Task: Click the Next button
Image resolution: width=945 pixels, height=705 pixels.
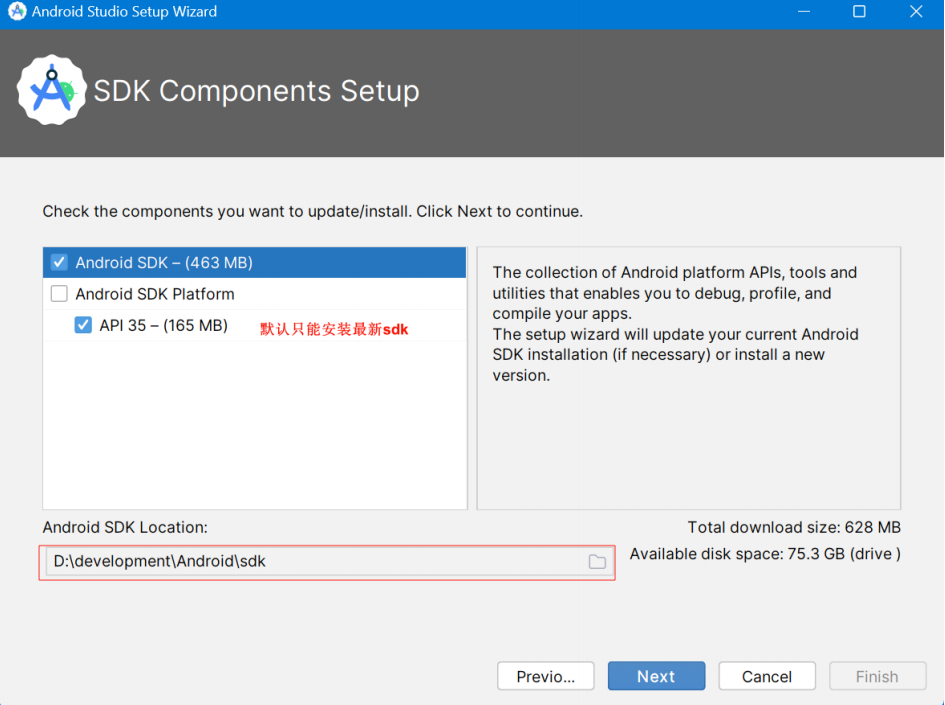Action: coord(656,676)
